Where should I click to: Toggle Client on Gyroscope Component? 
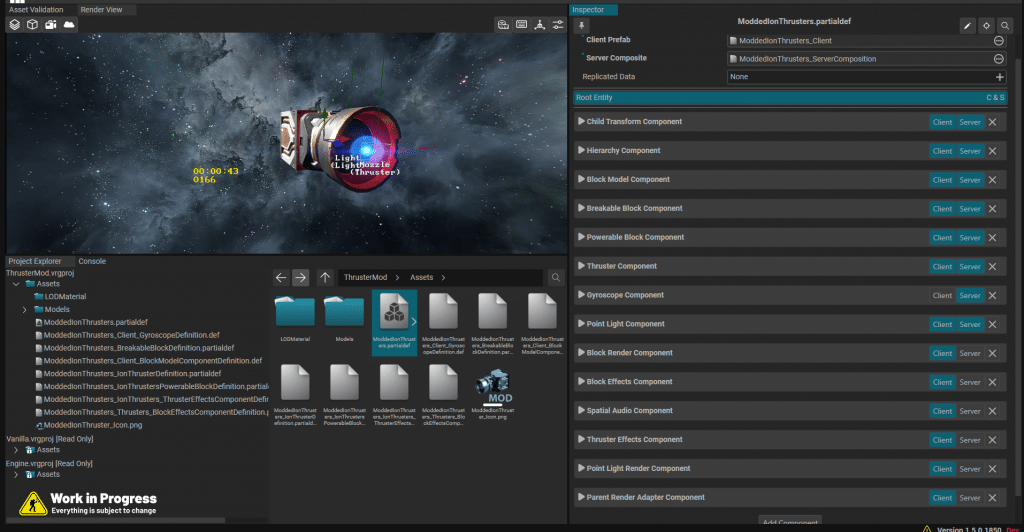coord(942,296)
